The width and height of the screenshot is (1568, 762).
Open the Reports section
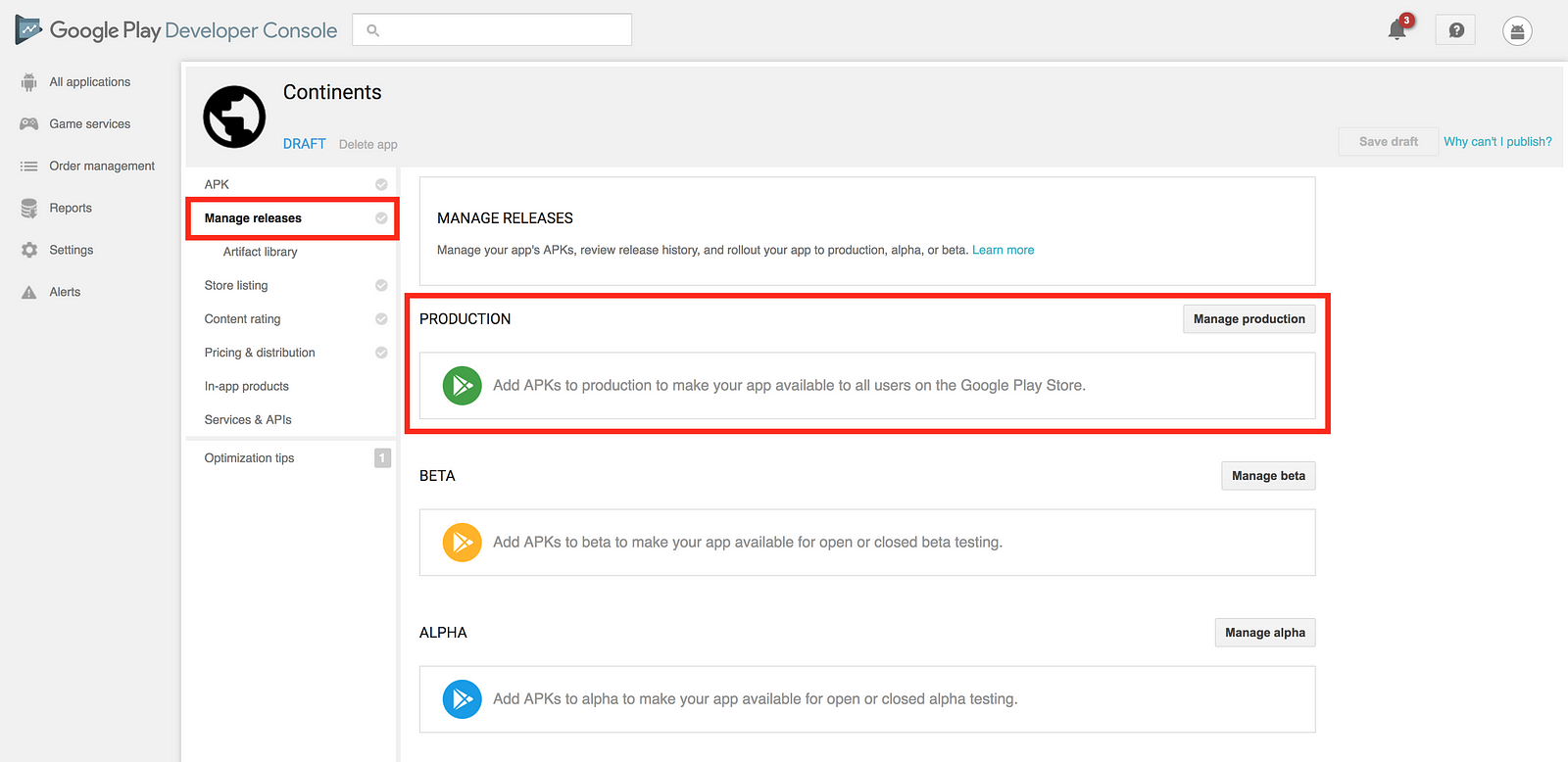coord(71,209)
